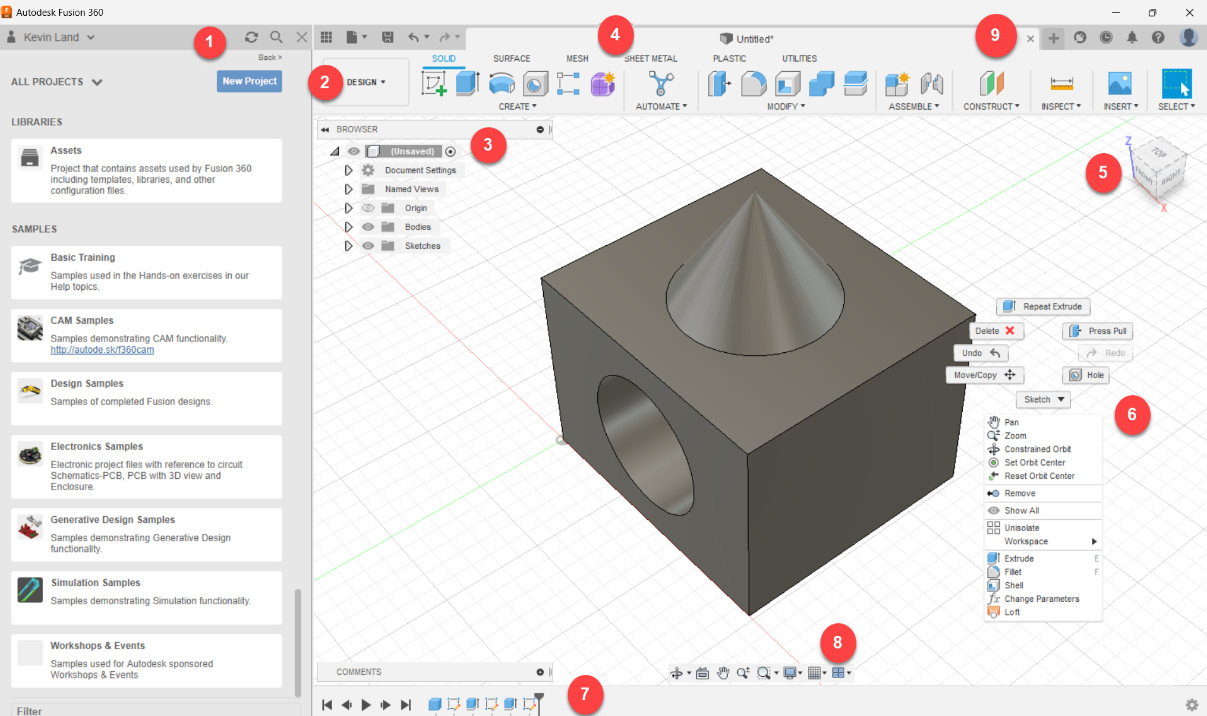The image size is (1207, 716).
Task: Hide the Bodies folder using its eye icon
Action: (368, 227)
